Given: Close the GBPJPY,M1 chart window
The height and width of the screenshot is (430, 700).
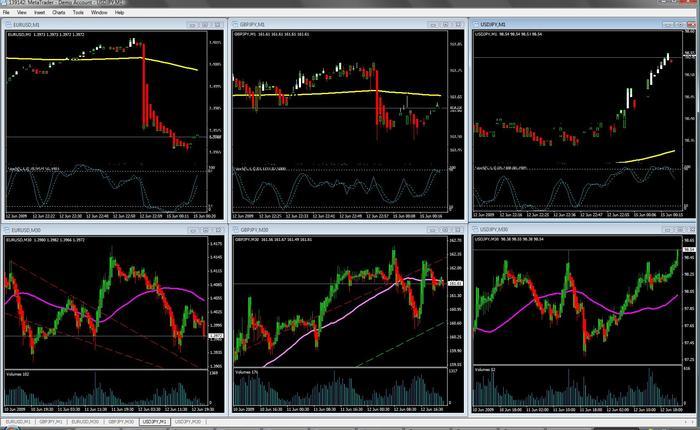Looking at the screenshot, I should point(458,25).
